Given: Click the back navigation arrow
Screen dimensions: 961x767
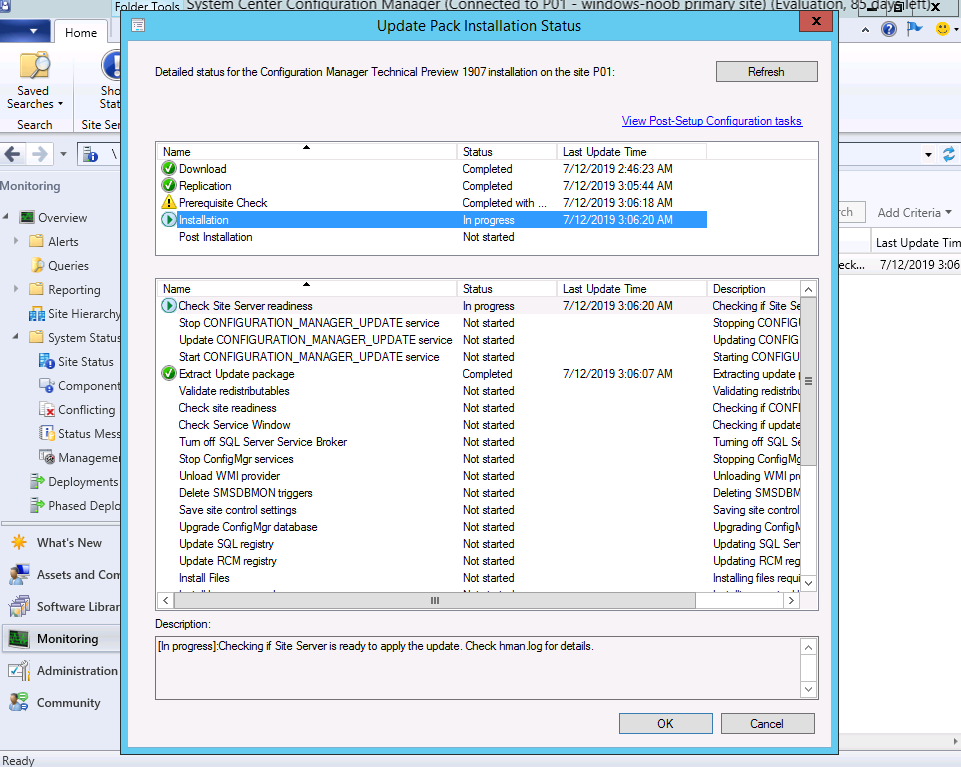Looking at the screenshot, I should pyautogui.click(x=13, y=154).
